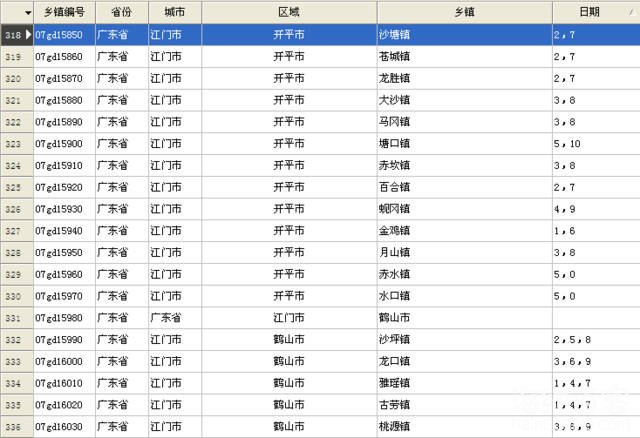Select cell 07gd16020
This screenshot has width=640, height=438.
64,405
